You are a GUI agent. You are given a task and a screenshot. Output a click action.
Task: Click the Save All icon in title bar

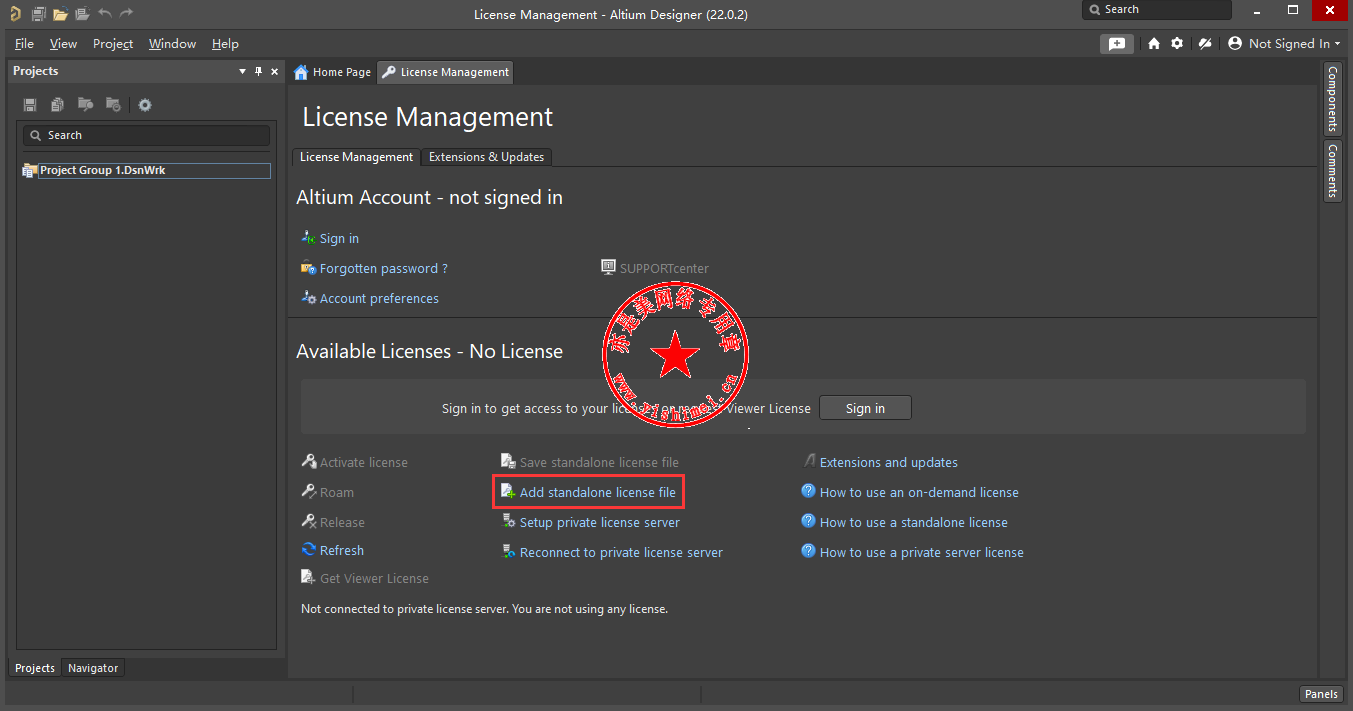38,14
